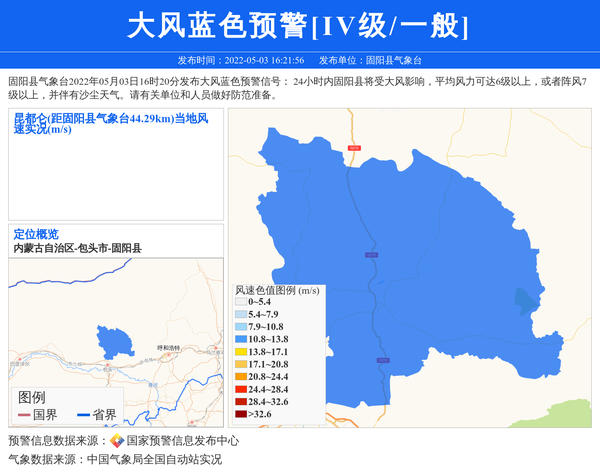Click the 国家预警信息发布中心 logo icon

coord(117,441)
